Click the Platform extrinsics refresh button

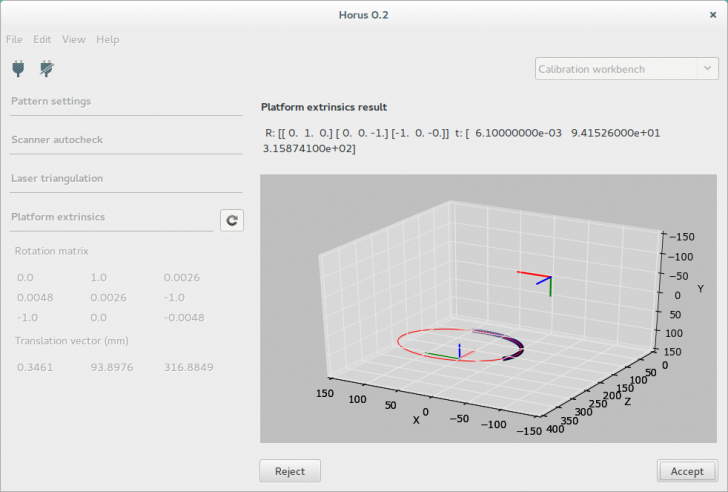pos(232,220)
